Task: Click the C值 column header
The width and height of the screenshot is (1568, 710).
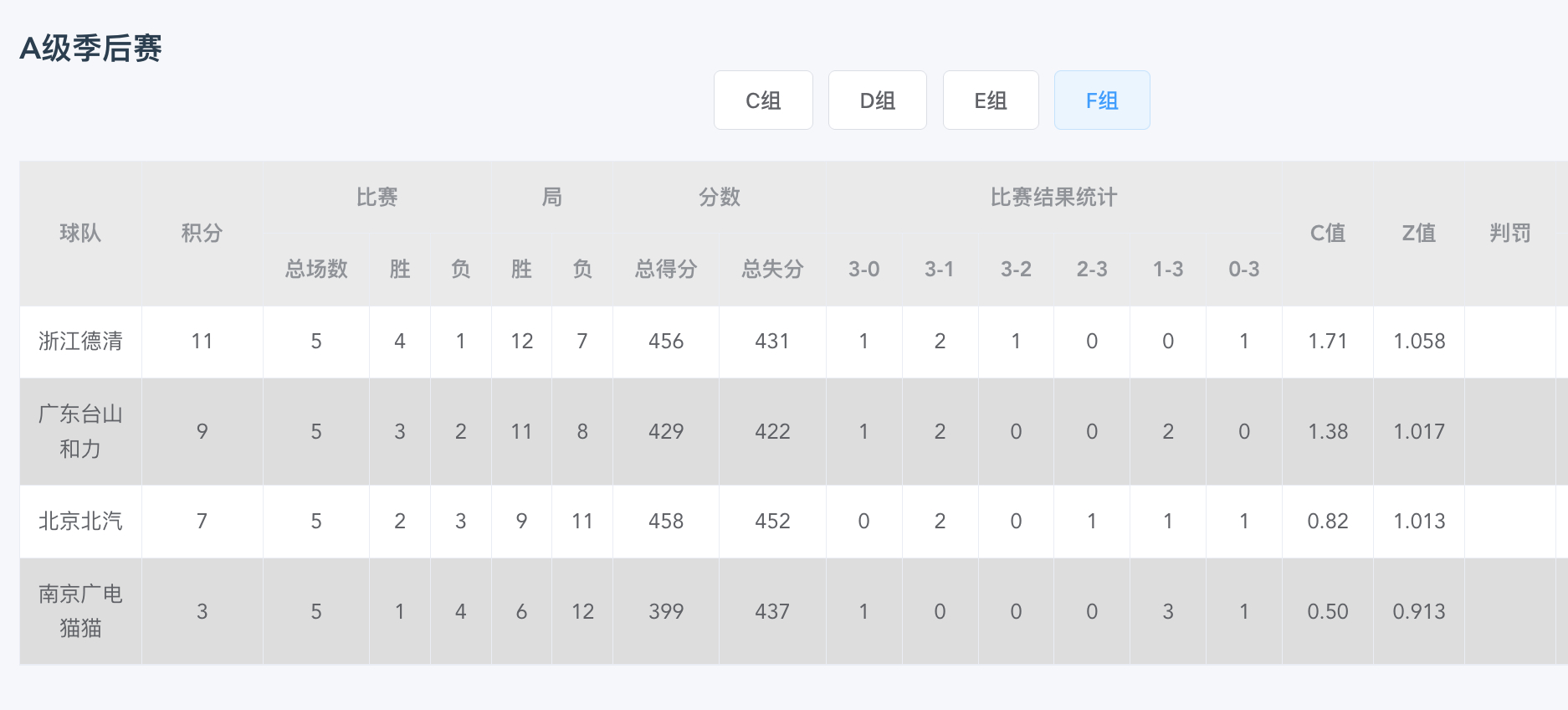Action: tap(1328, 233)
